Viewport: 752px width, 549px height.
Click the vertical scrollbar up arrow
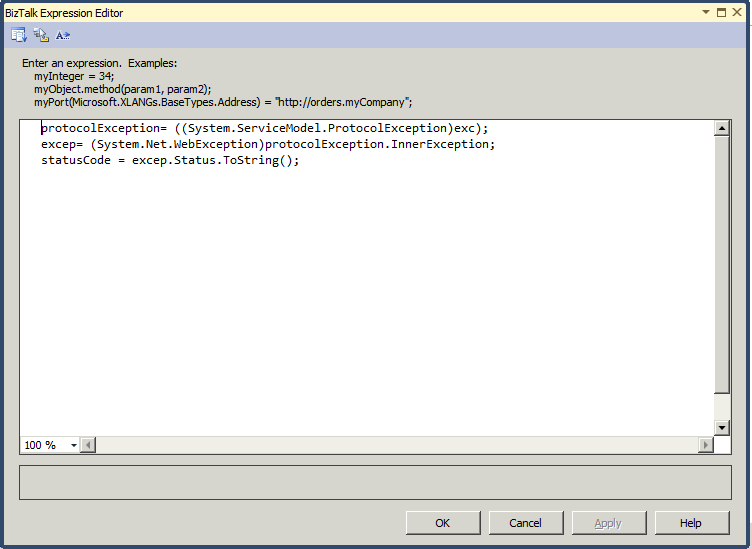[x=722, y=128]
